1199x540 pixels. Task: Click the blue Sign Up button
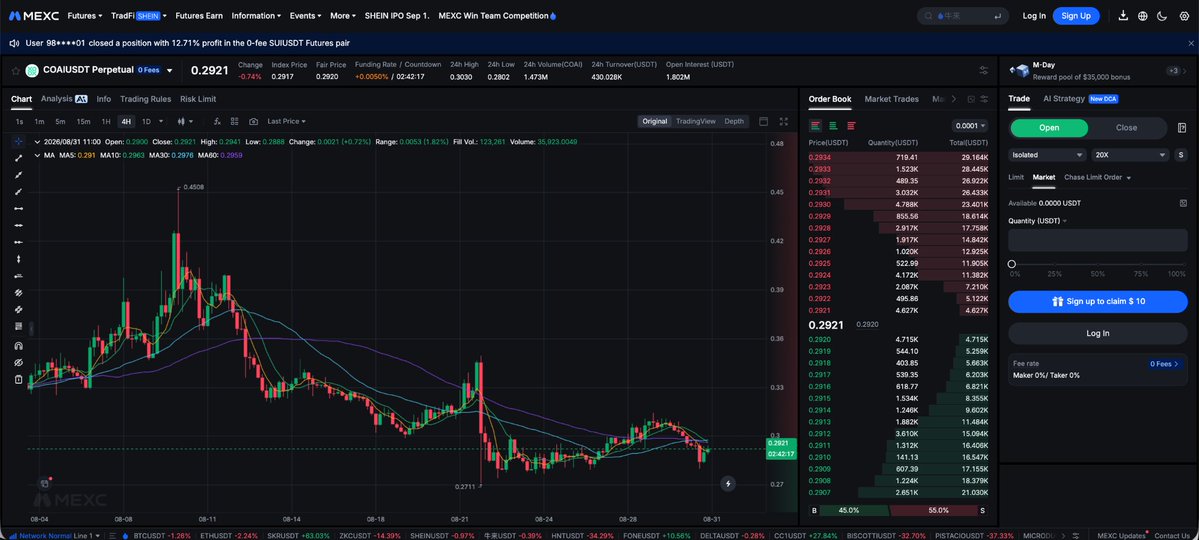1076,15
